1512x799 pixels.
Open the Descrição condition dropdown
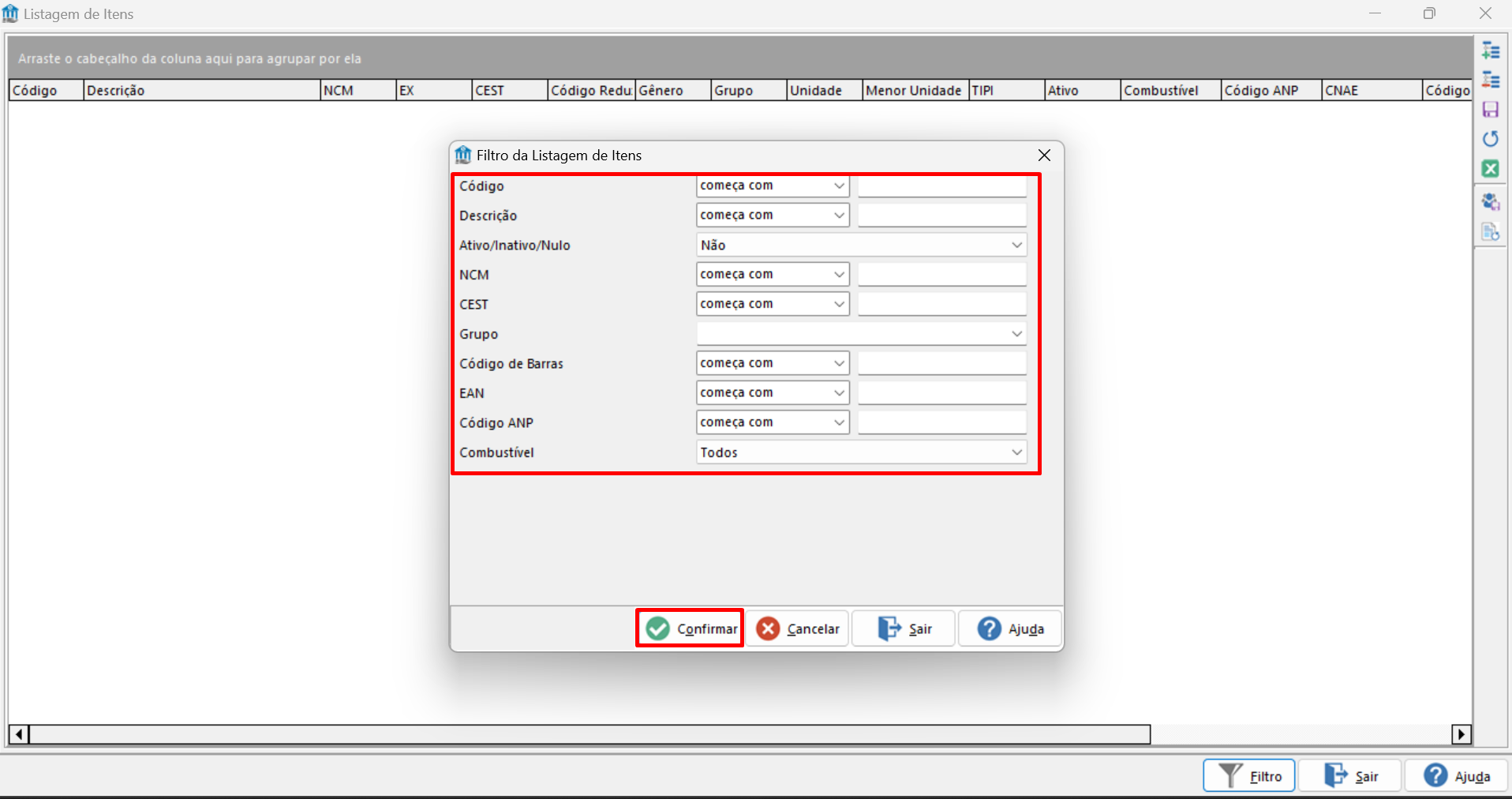[x=773, y=215]
